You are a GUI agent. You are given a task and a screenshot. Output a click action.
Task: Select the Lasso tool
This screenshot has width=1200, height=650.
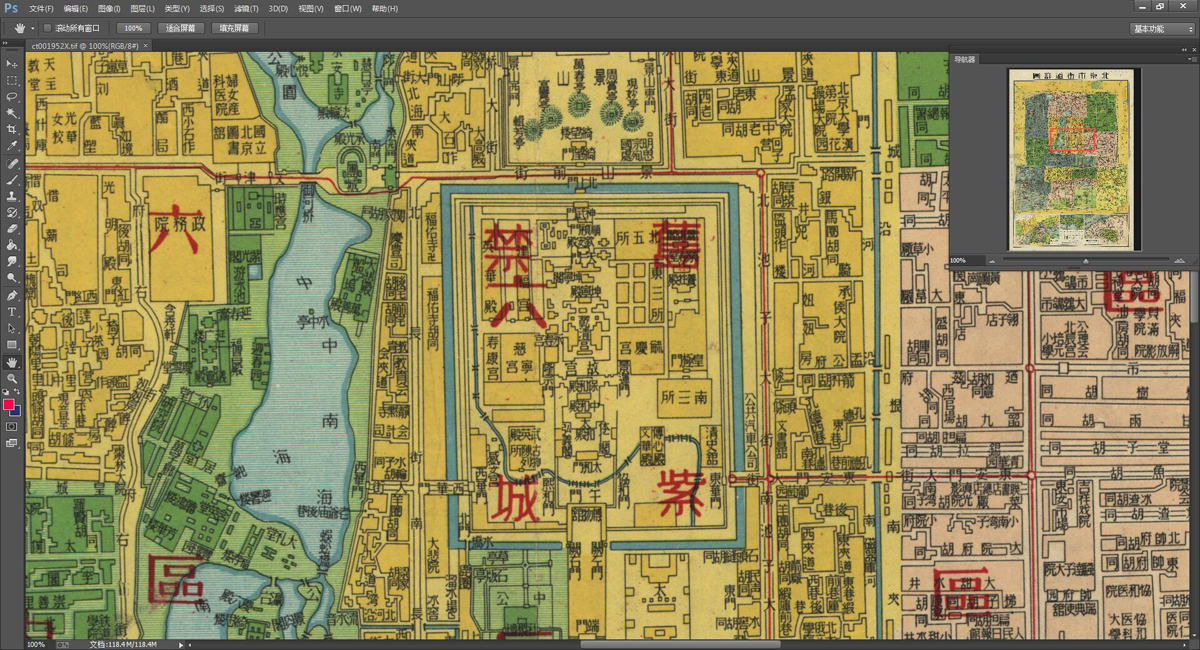pyautogui.click(x=12, y=96)
